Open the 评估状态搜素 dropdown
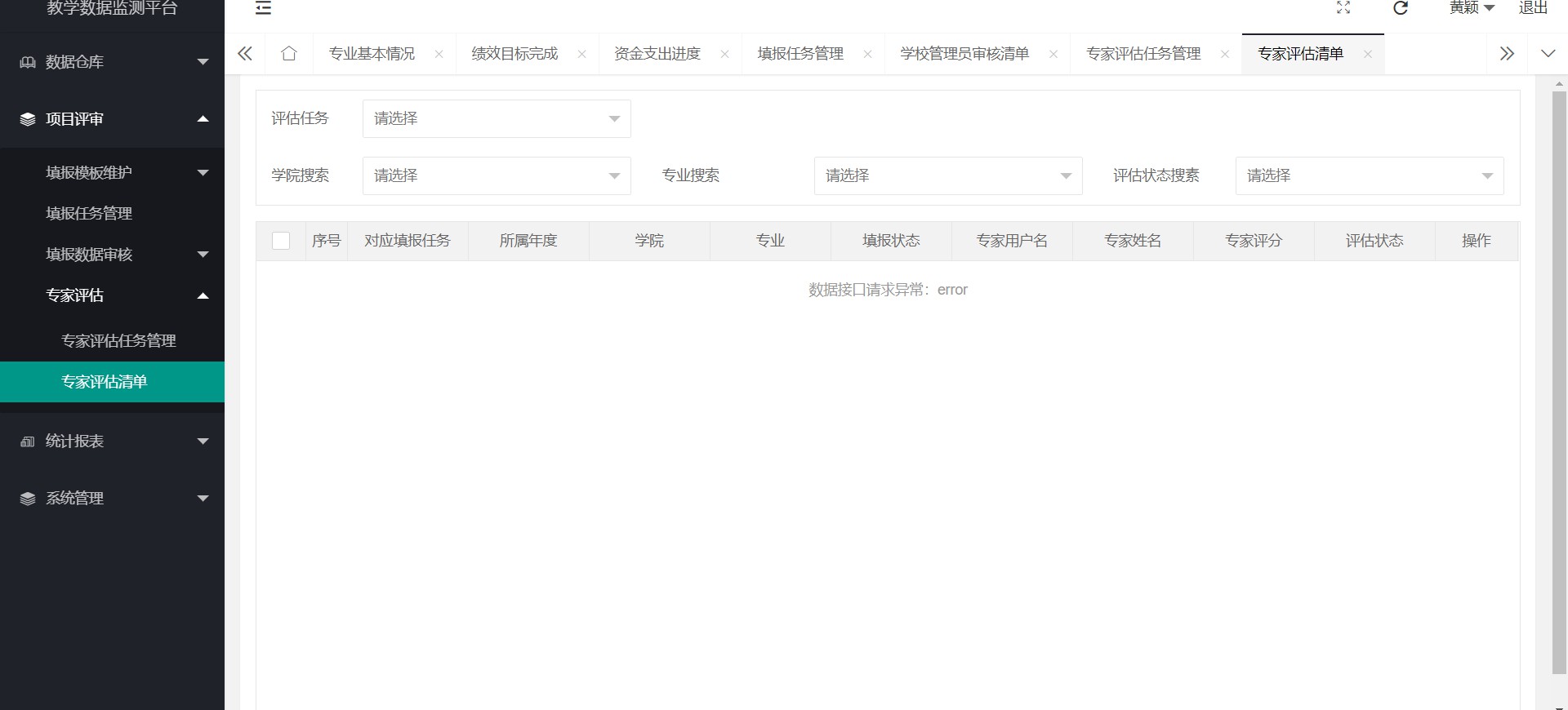1568x710 pixels. pos(1370,176)
